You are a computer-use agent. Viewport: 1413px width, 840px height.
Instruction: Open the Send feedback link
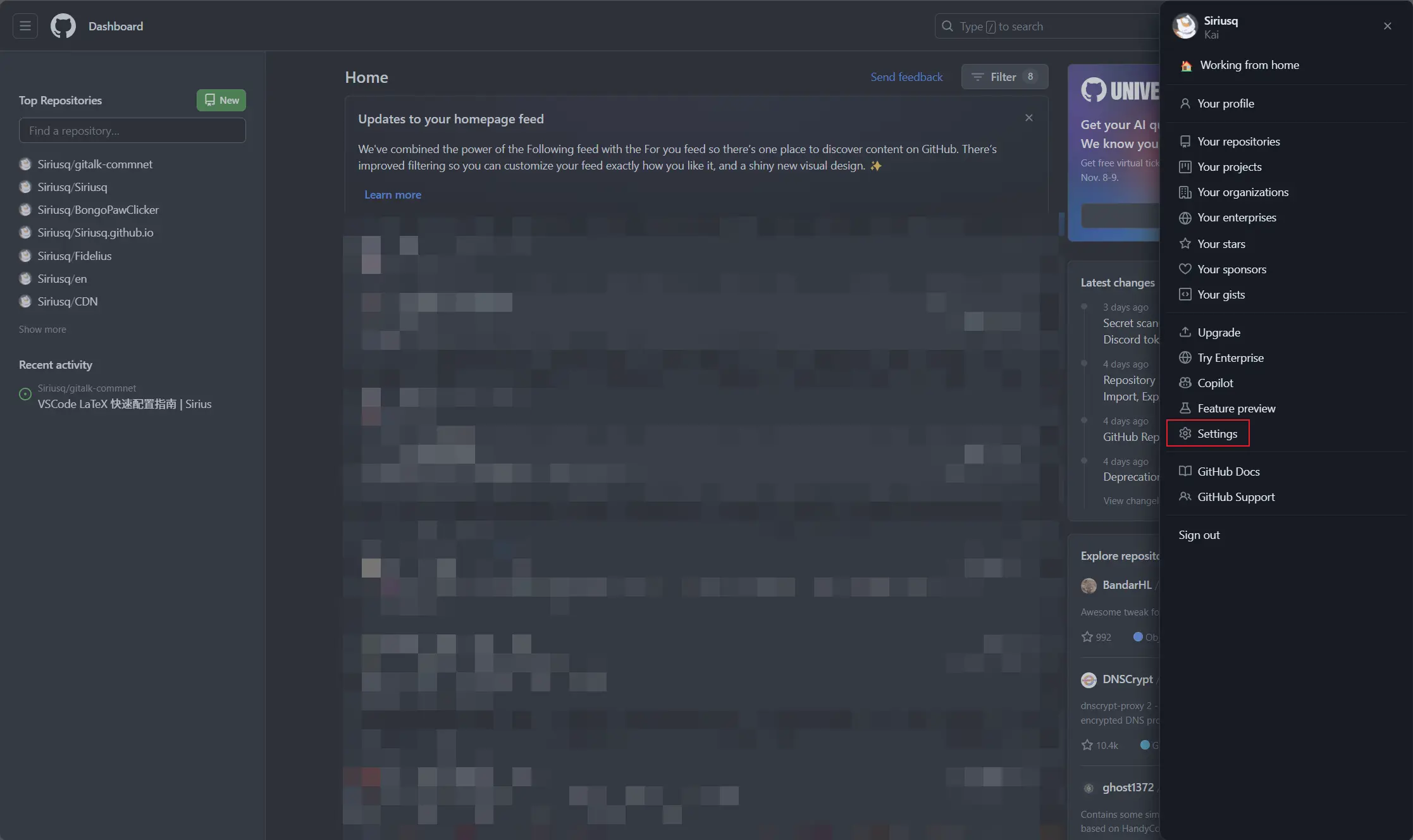906,77
